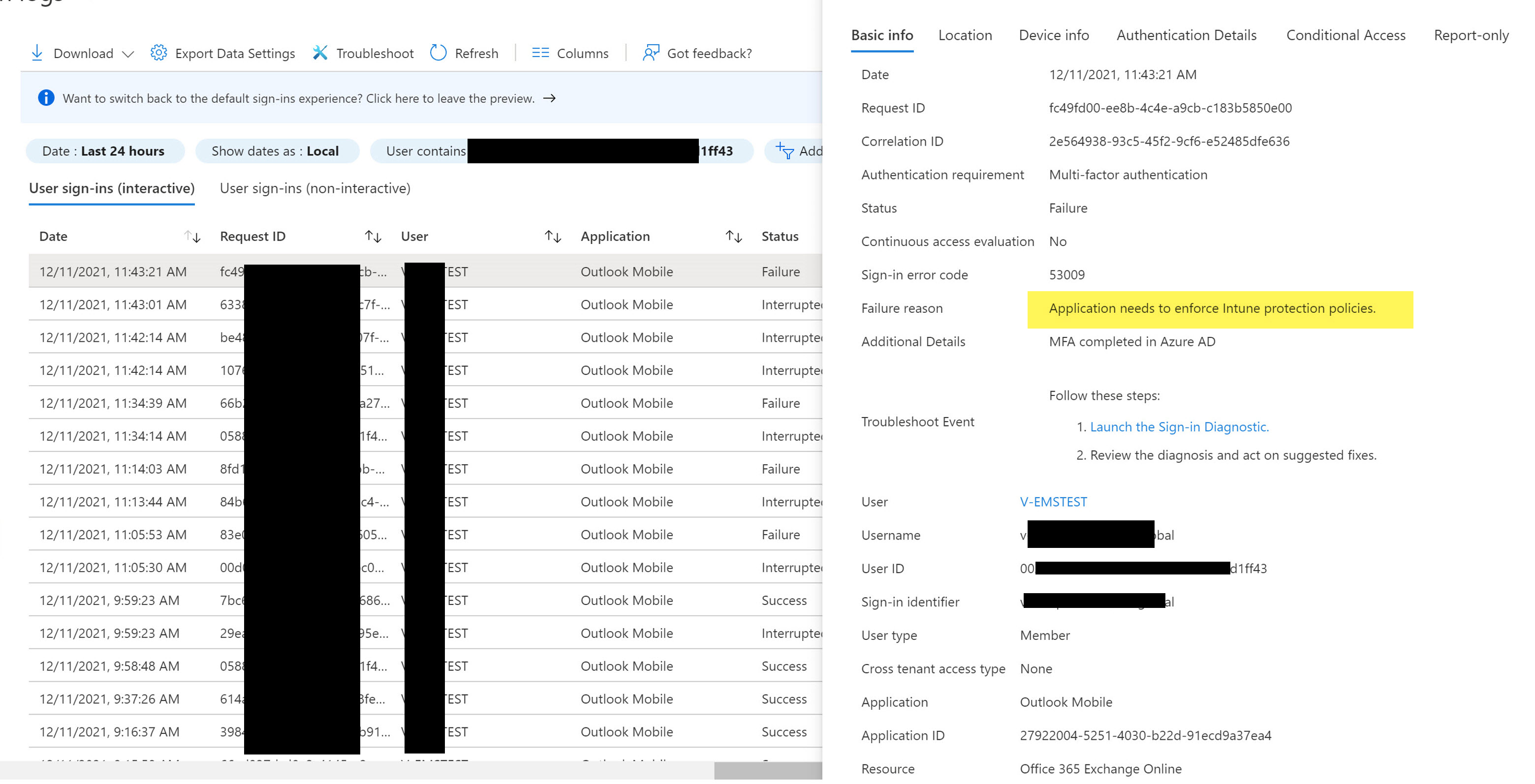Screen dimensions: 1535x784
Task: Click the Add filters icon
Action: coord(784,151)
